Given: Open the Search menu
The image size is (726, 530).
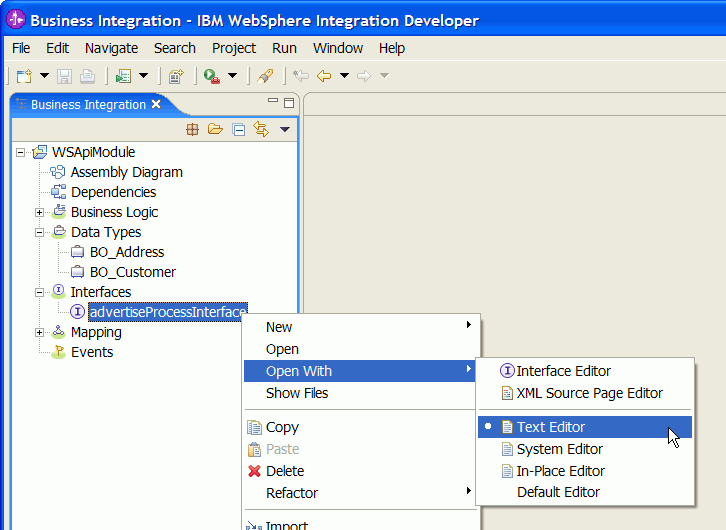Looking at the screenshot, I should [x=175, y=48].
